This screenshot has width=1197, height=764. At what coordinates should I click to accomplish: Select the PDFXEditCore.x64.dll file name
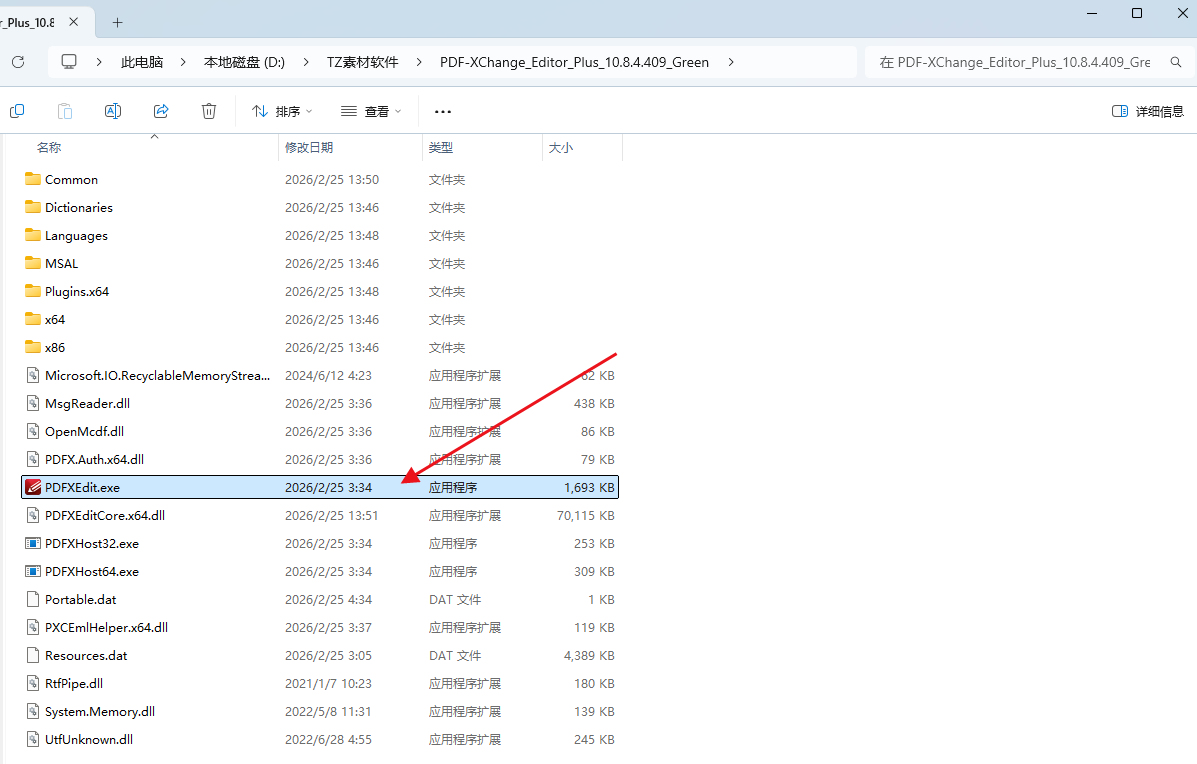click(x=105, y=515)
